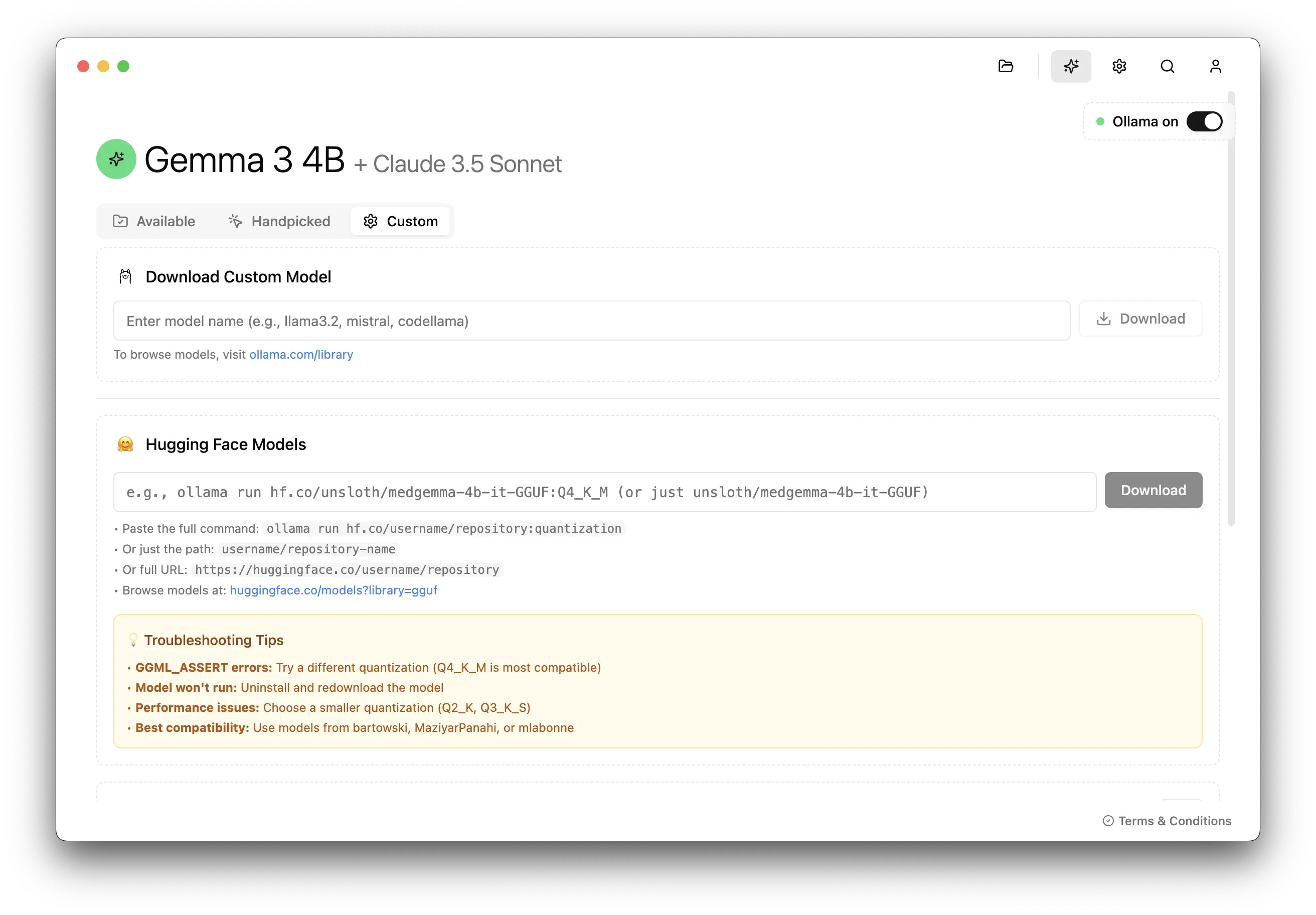The width and height of the screenshot is (1316, 915).
Task: Open the user profile icon
Action: 1215,67
